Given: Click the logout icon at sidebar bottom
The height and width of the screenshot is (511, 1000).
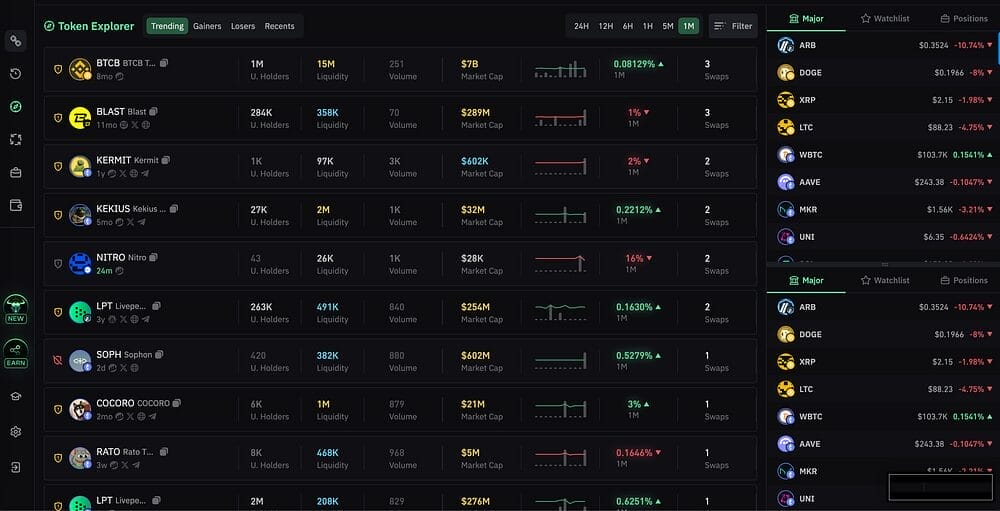Looking at the screenshot, I should click(15, 467).
